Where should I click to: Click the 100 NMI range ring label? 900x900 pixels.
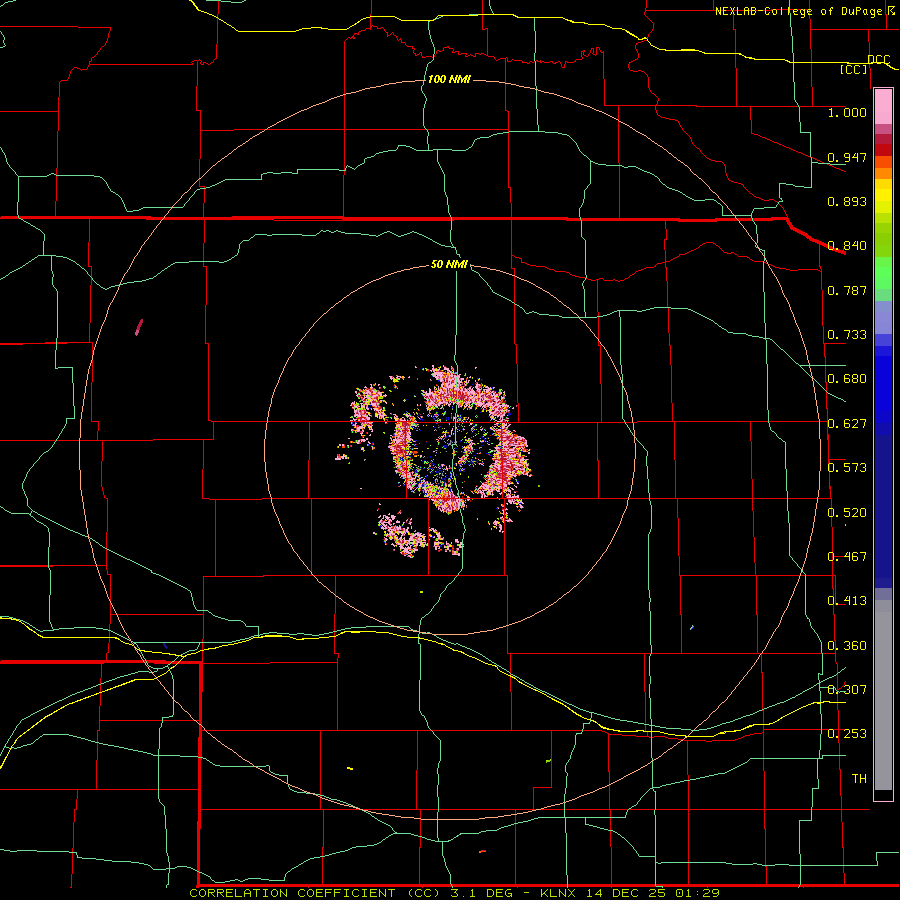(x=449, y=79)
